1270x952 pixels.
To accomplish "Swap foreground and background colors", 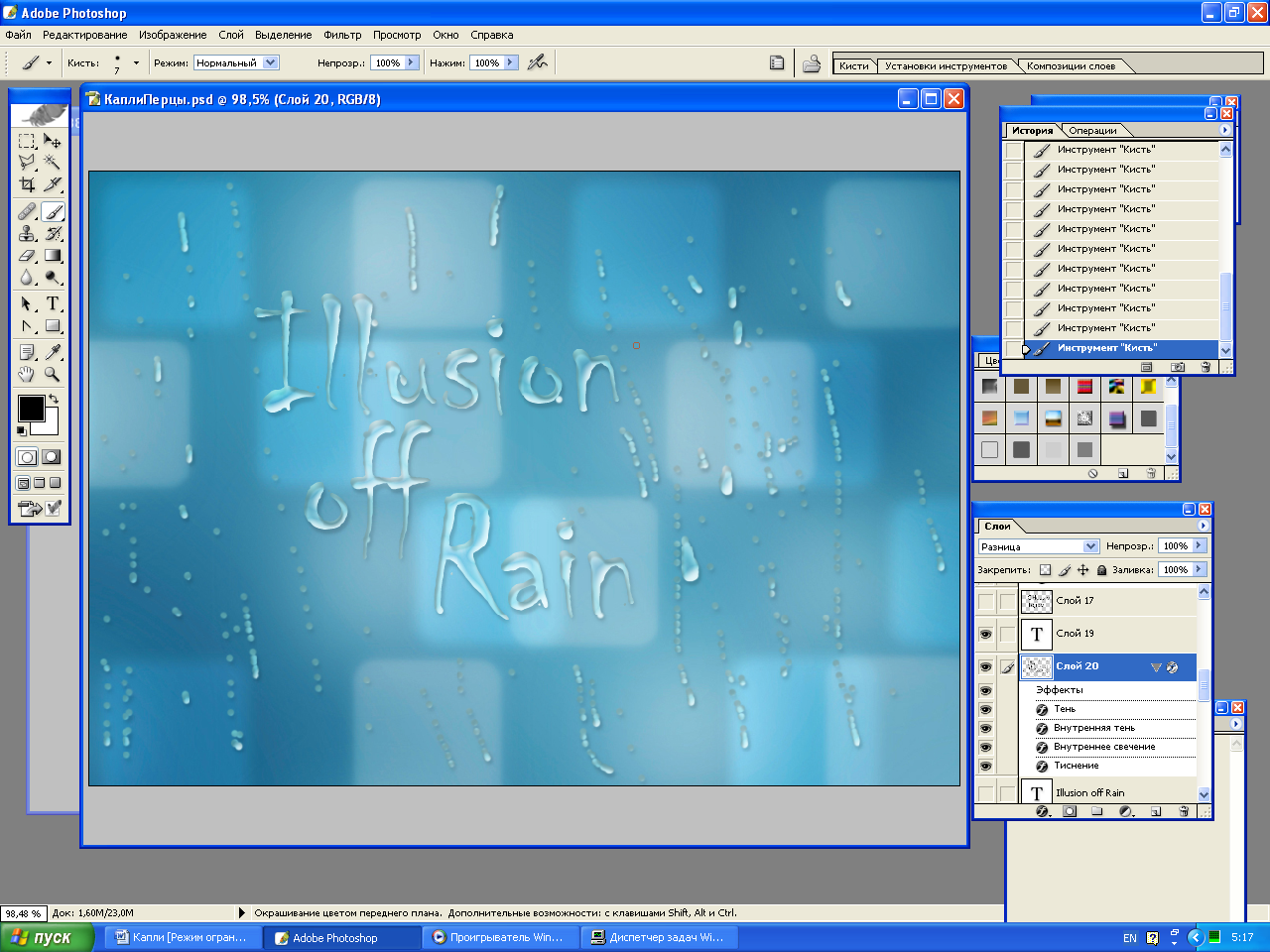I will (x=54, y=399).
